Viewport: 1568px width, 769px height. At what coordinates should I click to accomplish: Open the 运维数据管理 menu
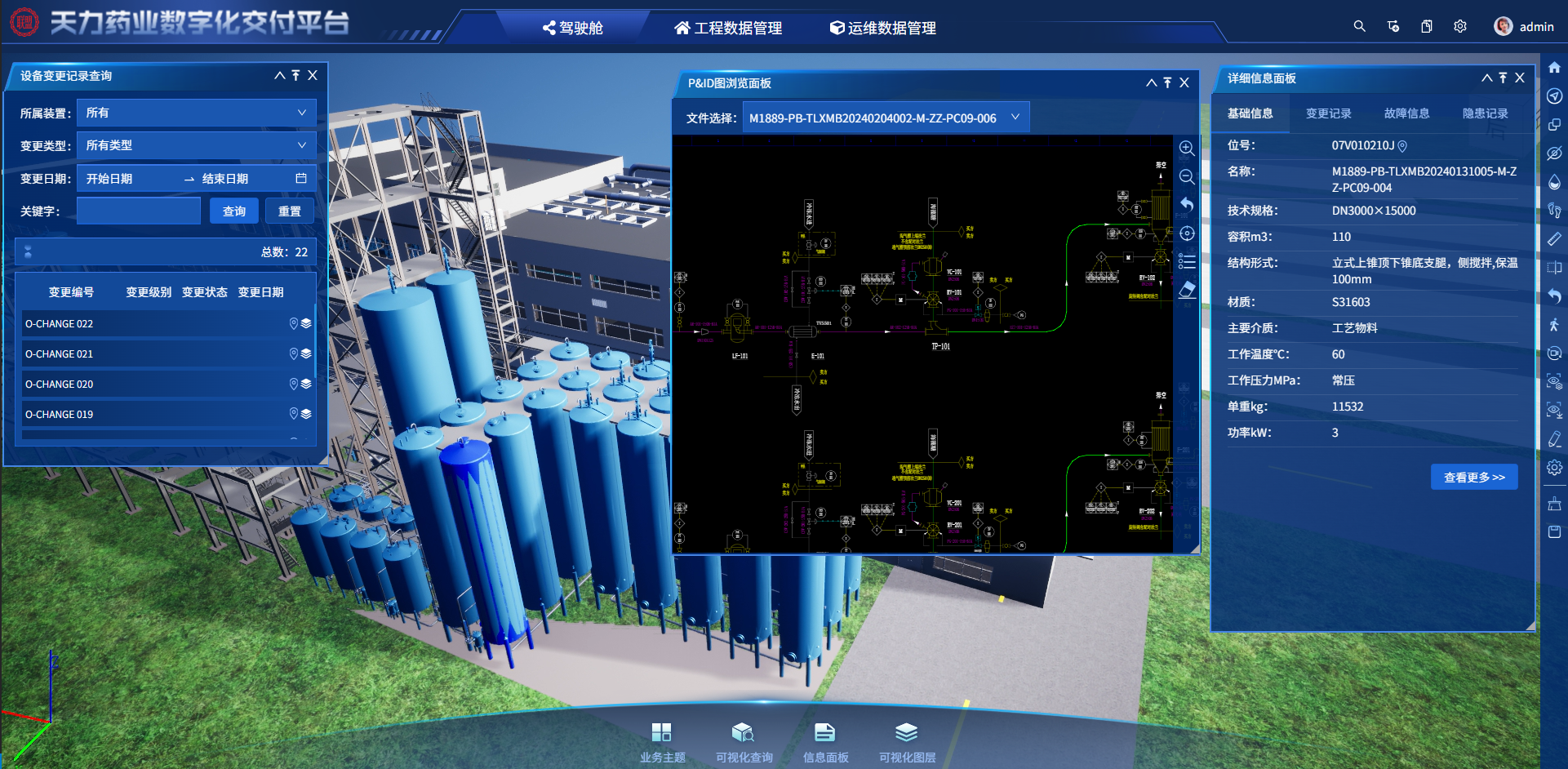(x=883, y=28)
